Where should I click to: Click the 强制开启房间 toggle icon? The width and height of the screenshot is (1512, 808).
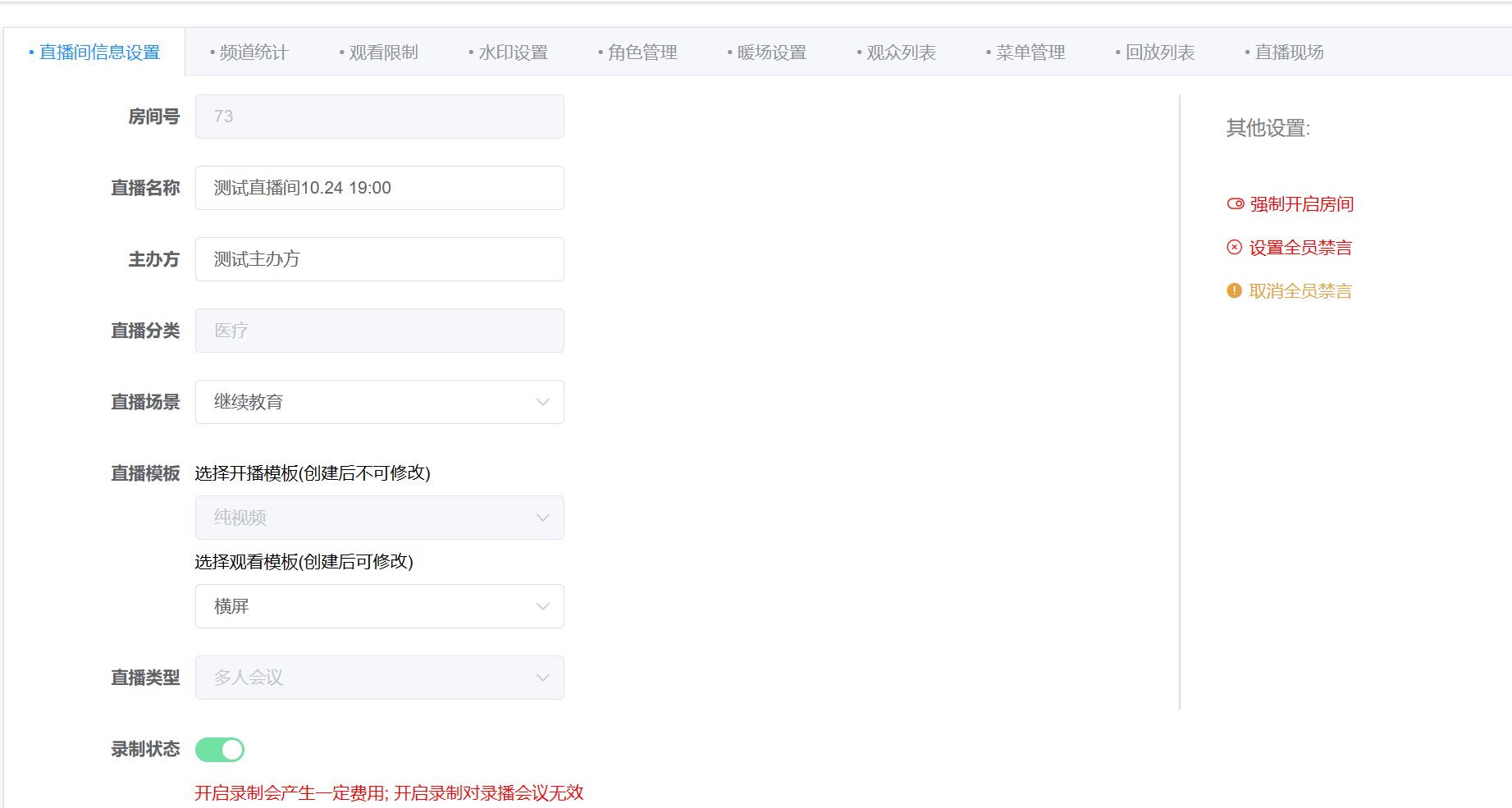pyautogui.click(x=1235, y=203)
